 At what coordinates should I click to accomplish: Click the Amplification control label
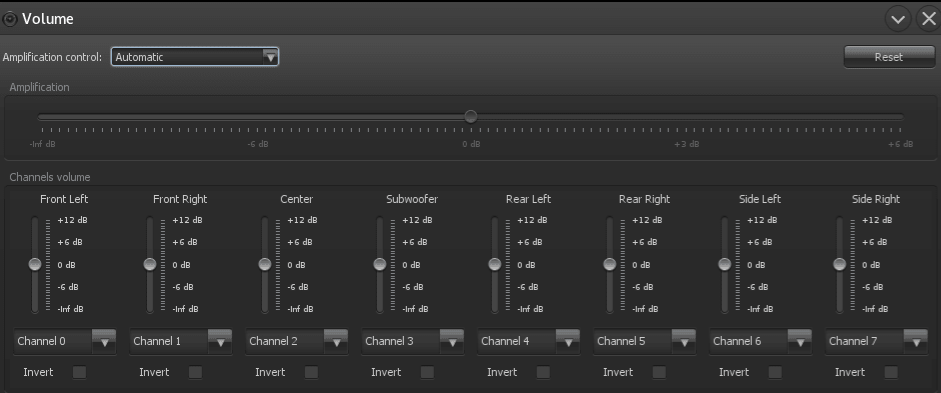pyautogui.click(x=52, y=57)
